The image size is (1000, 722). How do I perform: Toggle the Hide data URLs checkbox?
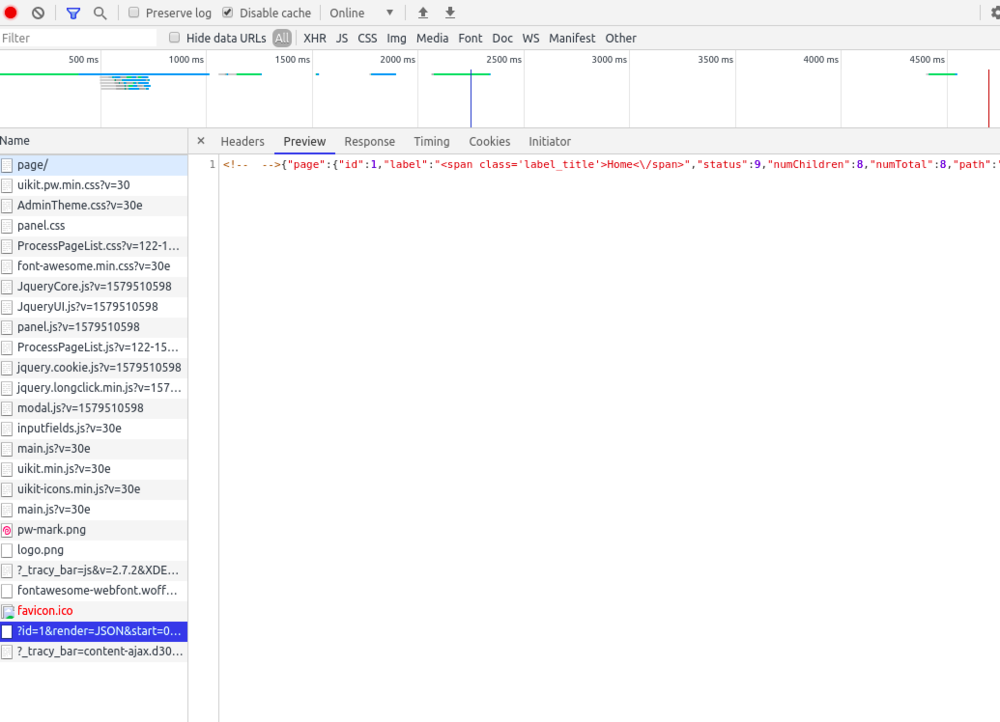pos(175,38)
